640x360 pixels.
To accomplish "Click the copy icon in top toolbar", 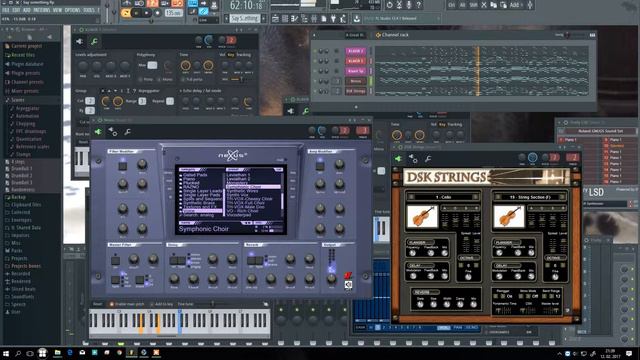I will point(493,5).
